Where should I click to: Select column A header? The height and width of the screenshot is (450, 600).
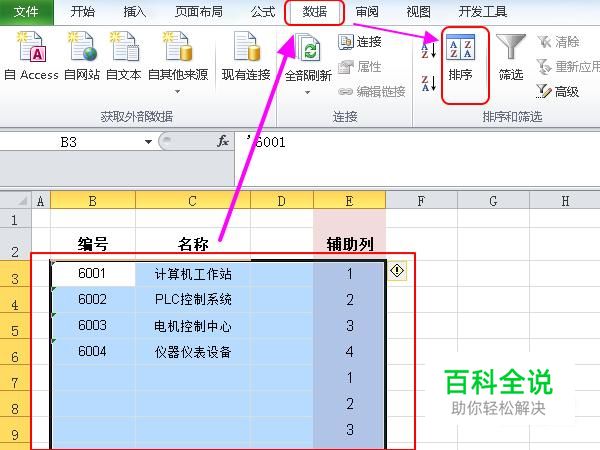(41, 201)
